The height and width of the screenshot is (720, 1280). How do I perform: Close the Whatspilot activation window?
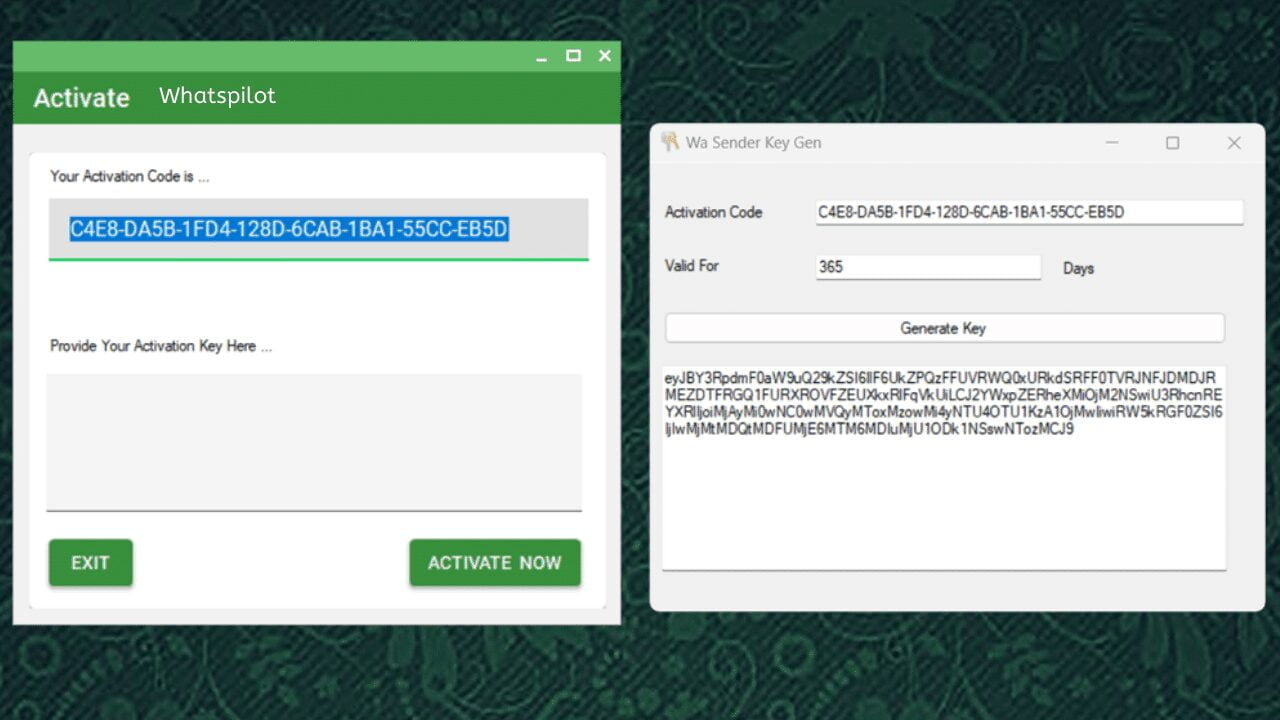click(x=605, y=56)
